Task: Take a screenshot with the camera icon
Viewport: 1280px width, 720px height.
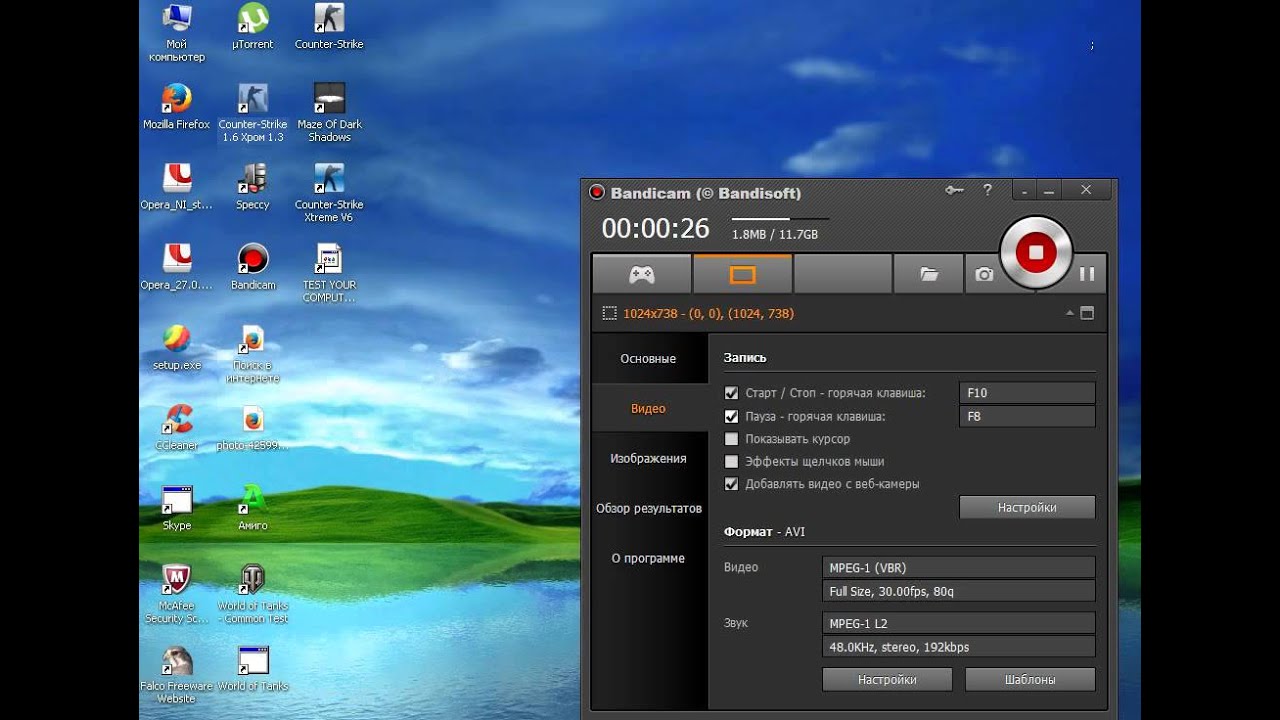Action: (985, 274)
